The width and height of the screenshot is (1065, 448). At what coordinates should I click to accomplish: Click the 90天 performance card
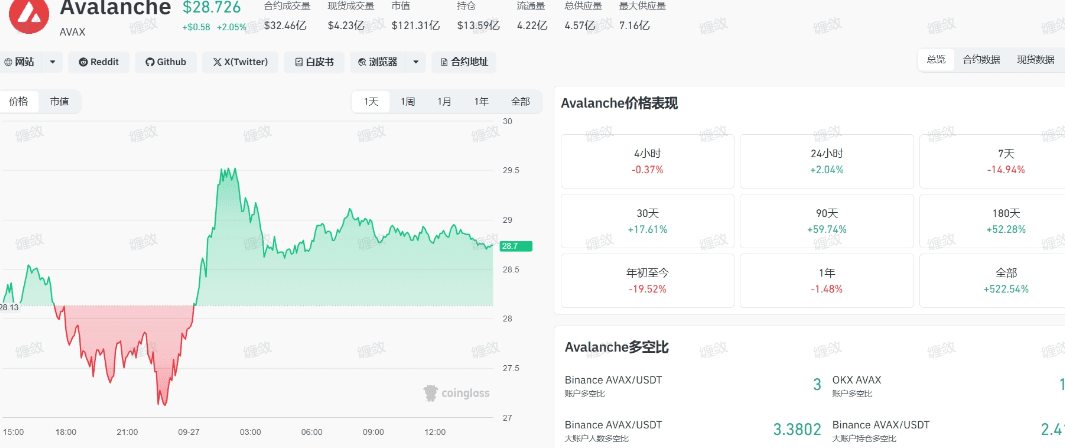[826, 220]
